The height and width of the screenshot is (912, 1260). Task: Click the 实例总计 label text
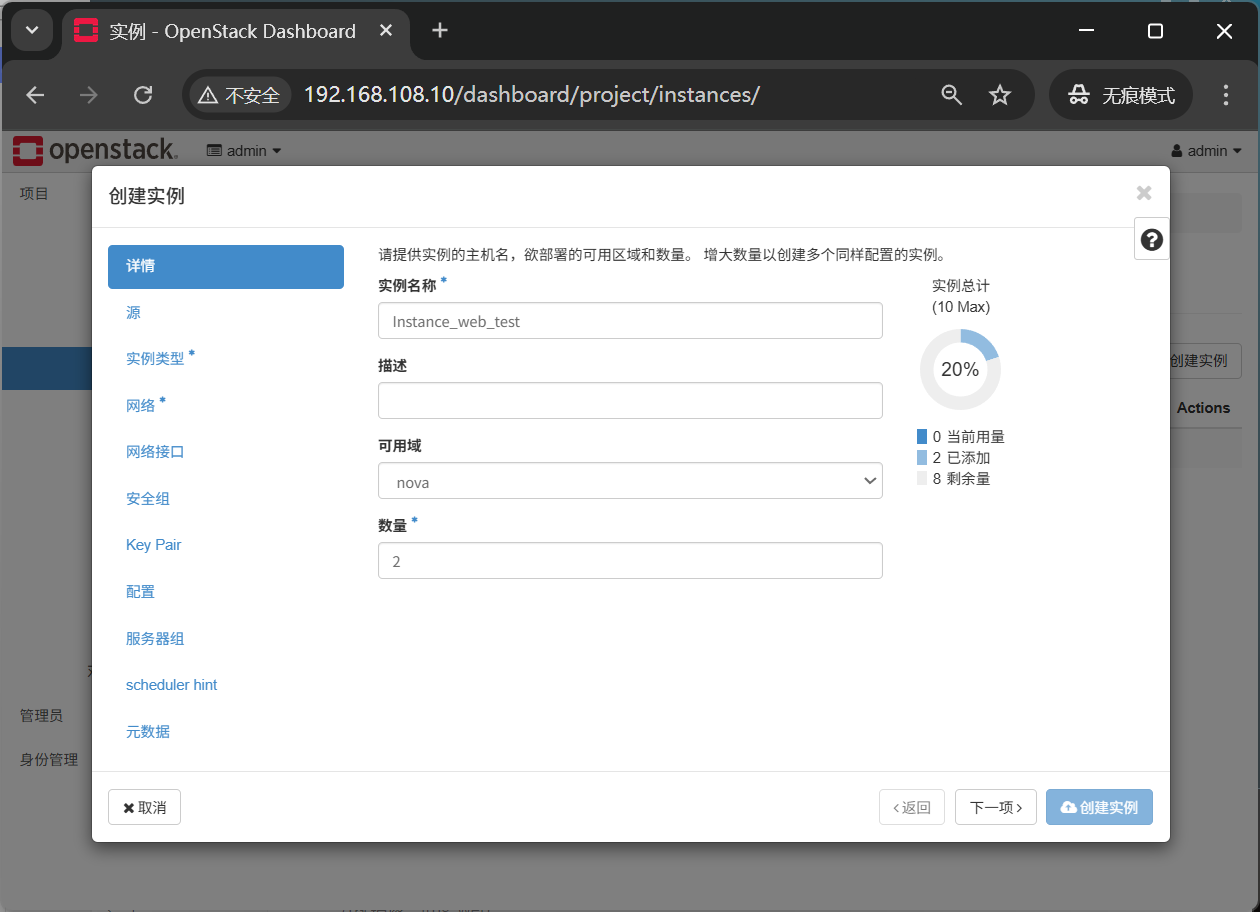click(x=961, y=286)
